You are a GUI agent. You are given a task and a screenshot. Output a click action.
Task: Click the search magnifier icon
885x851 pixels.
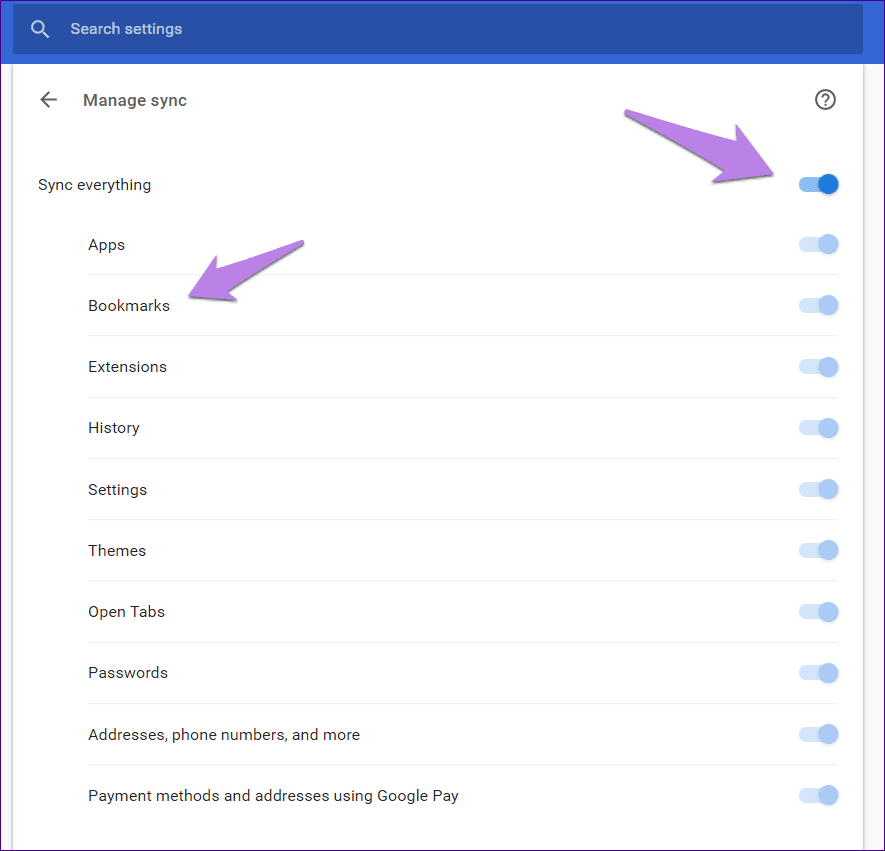pos(40,29)
